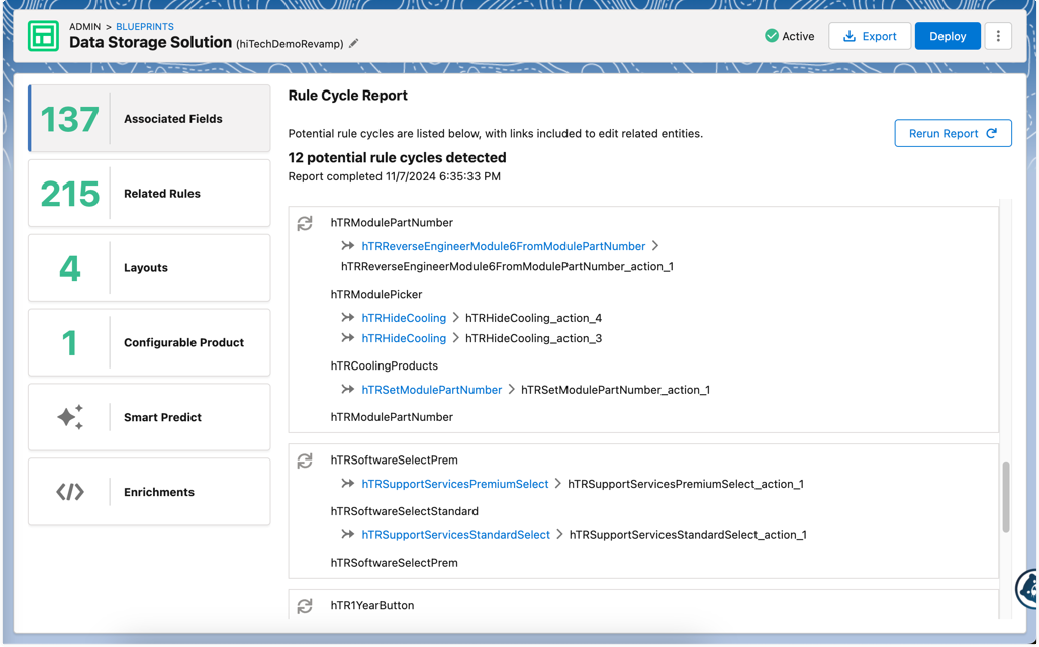Open the hTRSetModulePartNumber rule link
Image resolution: width=1039 pixels, height=647 pixels.
(431, 390)
